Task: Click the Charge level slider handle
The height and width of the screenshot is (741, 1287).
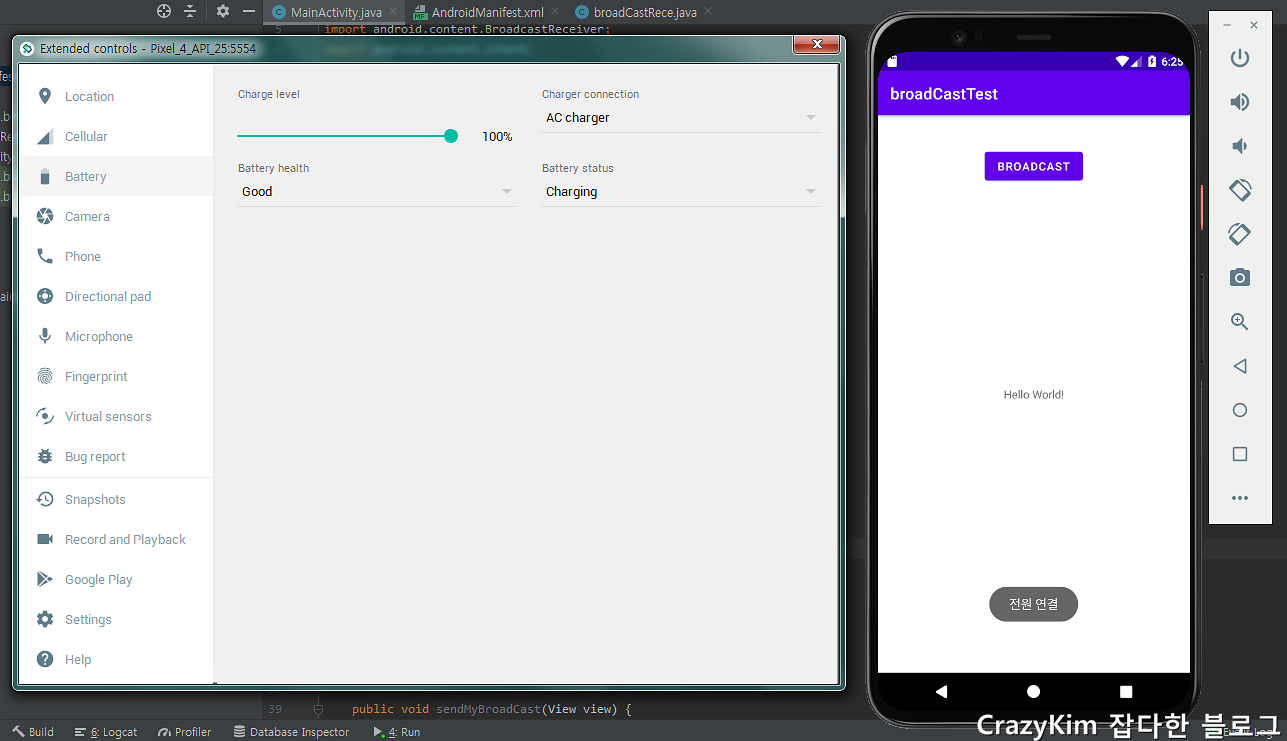Action: [451, 136]
